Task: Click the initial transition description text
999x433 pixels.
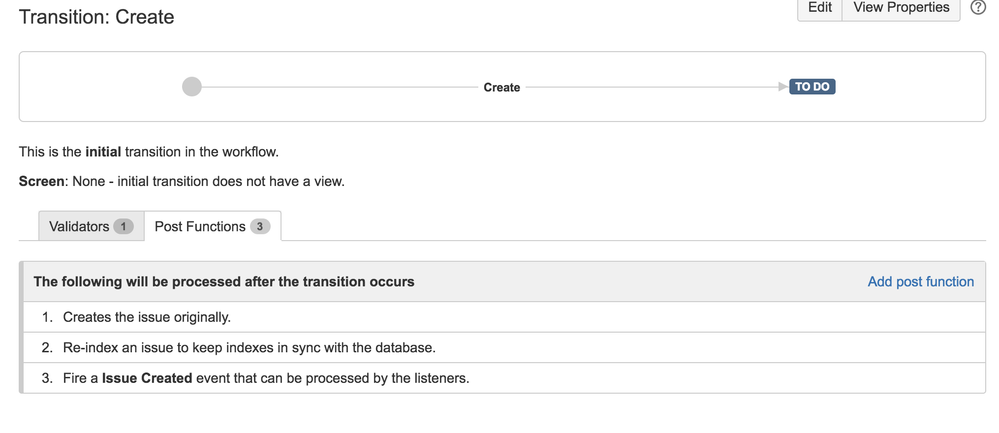Action: [x=149, y=152]
